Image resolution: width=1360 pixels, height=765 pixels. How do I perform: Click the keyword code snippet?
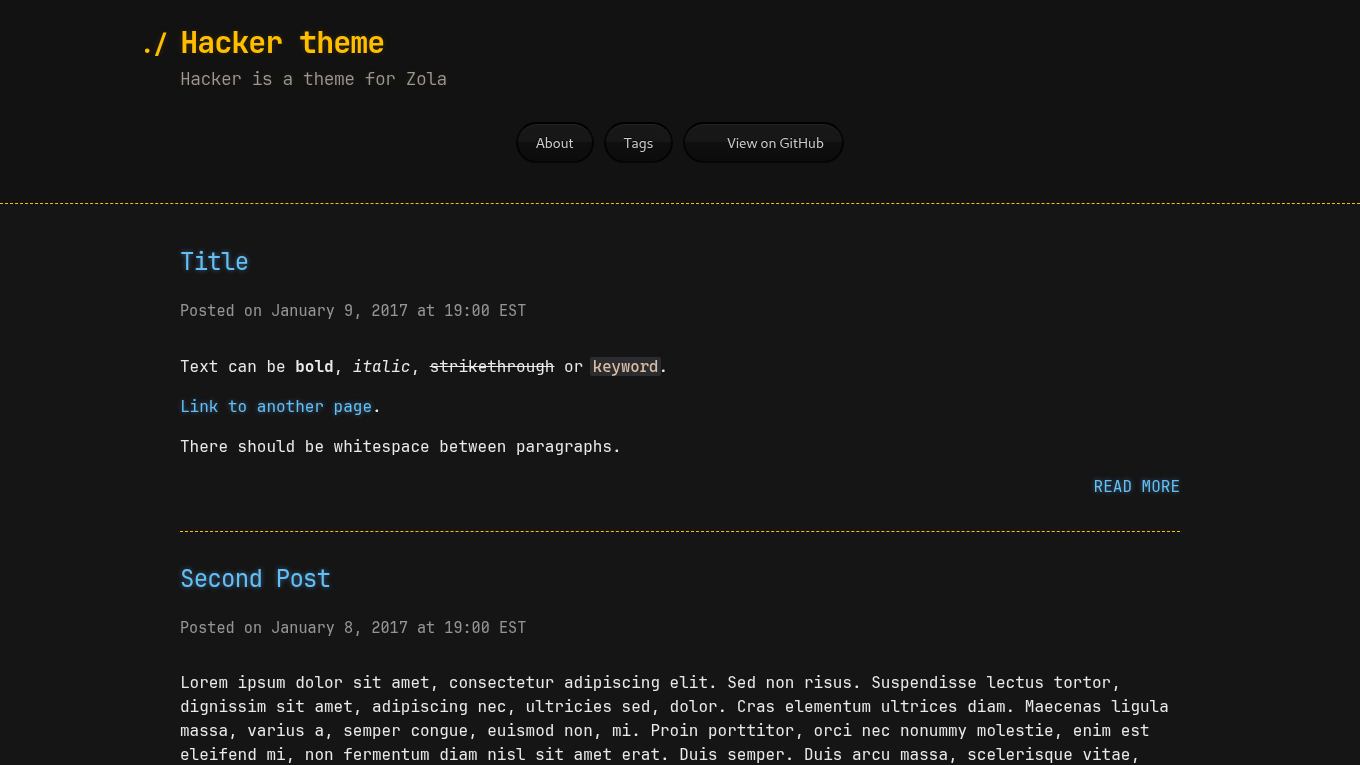625,366
